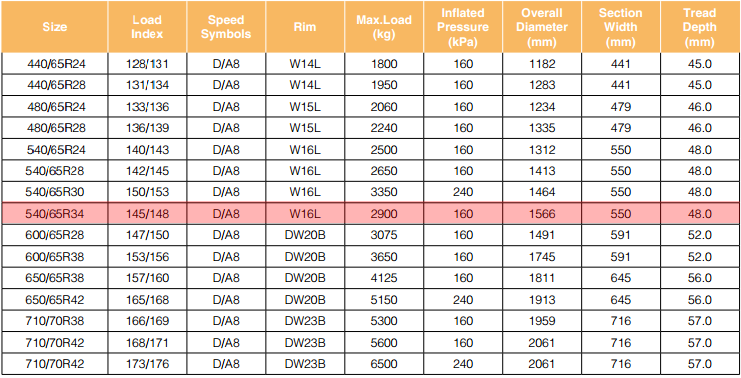Click the load index 157/160 cell

click(x=147, y=278)
